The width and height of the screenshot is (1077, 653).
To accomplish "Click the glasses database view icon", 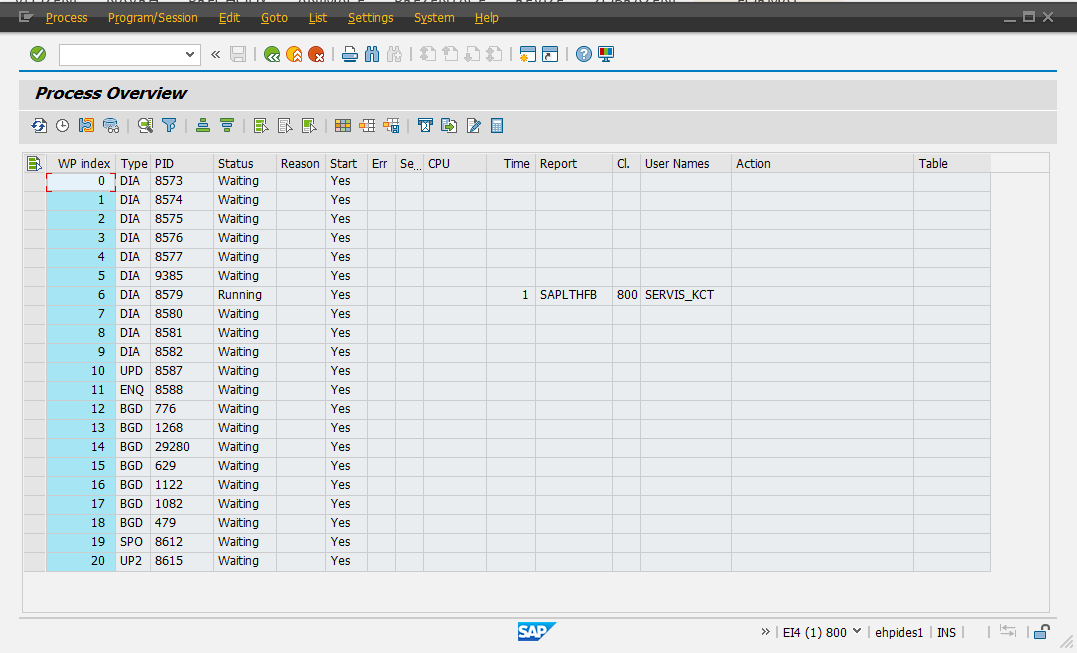I will coord(111,126).
